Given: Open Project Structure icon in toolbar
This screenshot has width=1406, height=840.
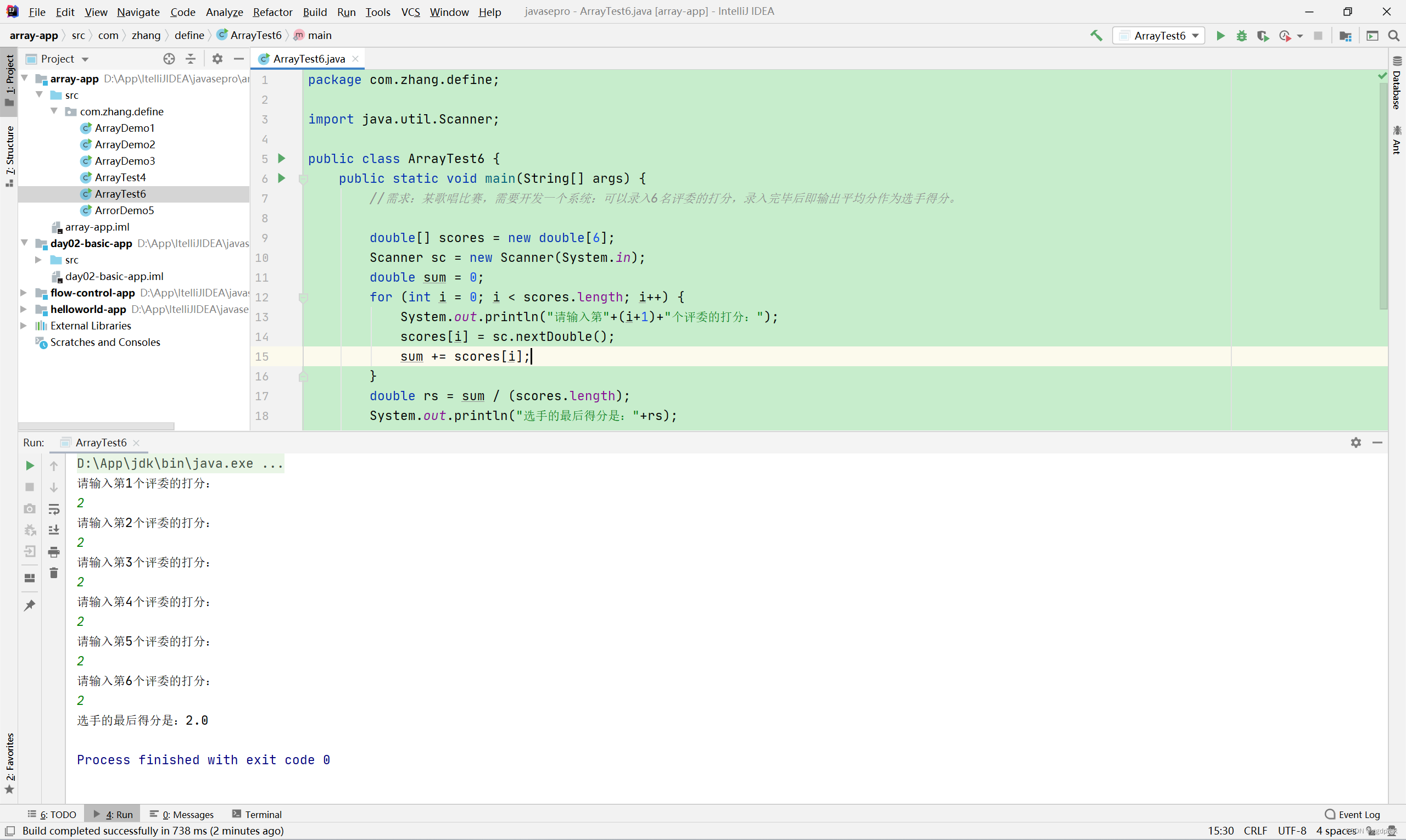Looking at the screenshot, I should (x=1346, y=36).
